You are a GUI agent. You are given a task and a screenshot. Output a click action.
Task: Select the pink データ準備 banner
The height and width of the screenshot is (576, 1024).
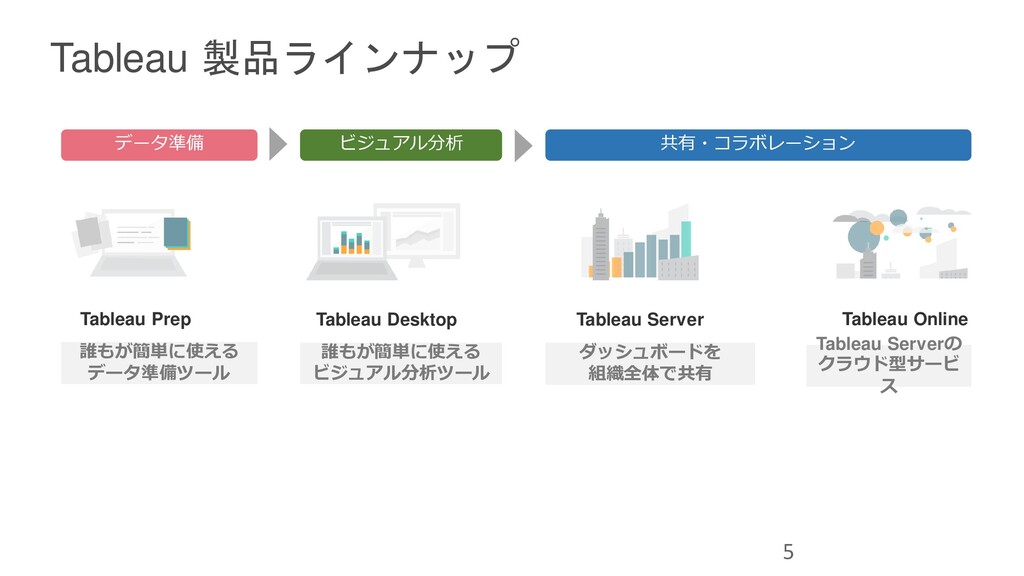(x=159, y=145)
